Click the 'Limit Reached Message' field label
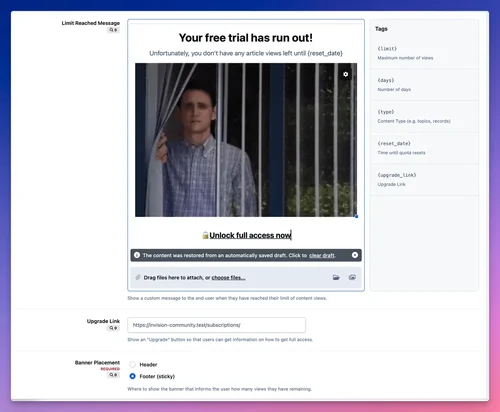Screen dimensions: 500x412 coord(91,23)
